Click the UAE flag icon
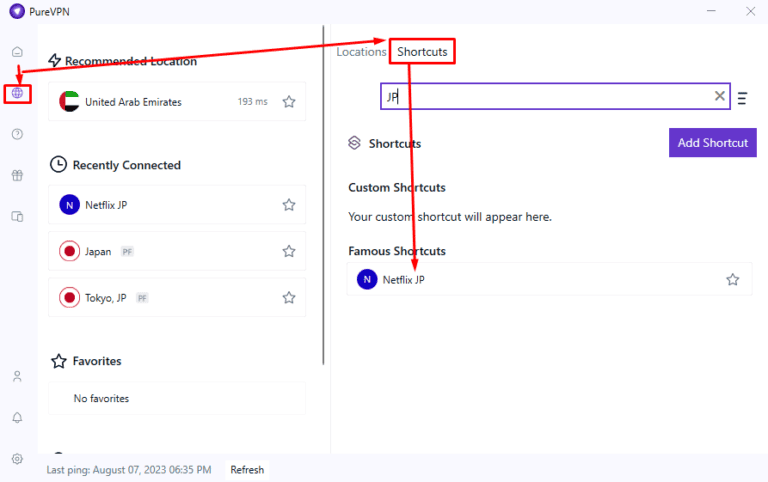The width and height of the screenshot is (768, 482). point(70,102)
